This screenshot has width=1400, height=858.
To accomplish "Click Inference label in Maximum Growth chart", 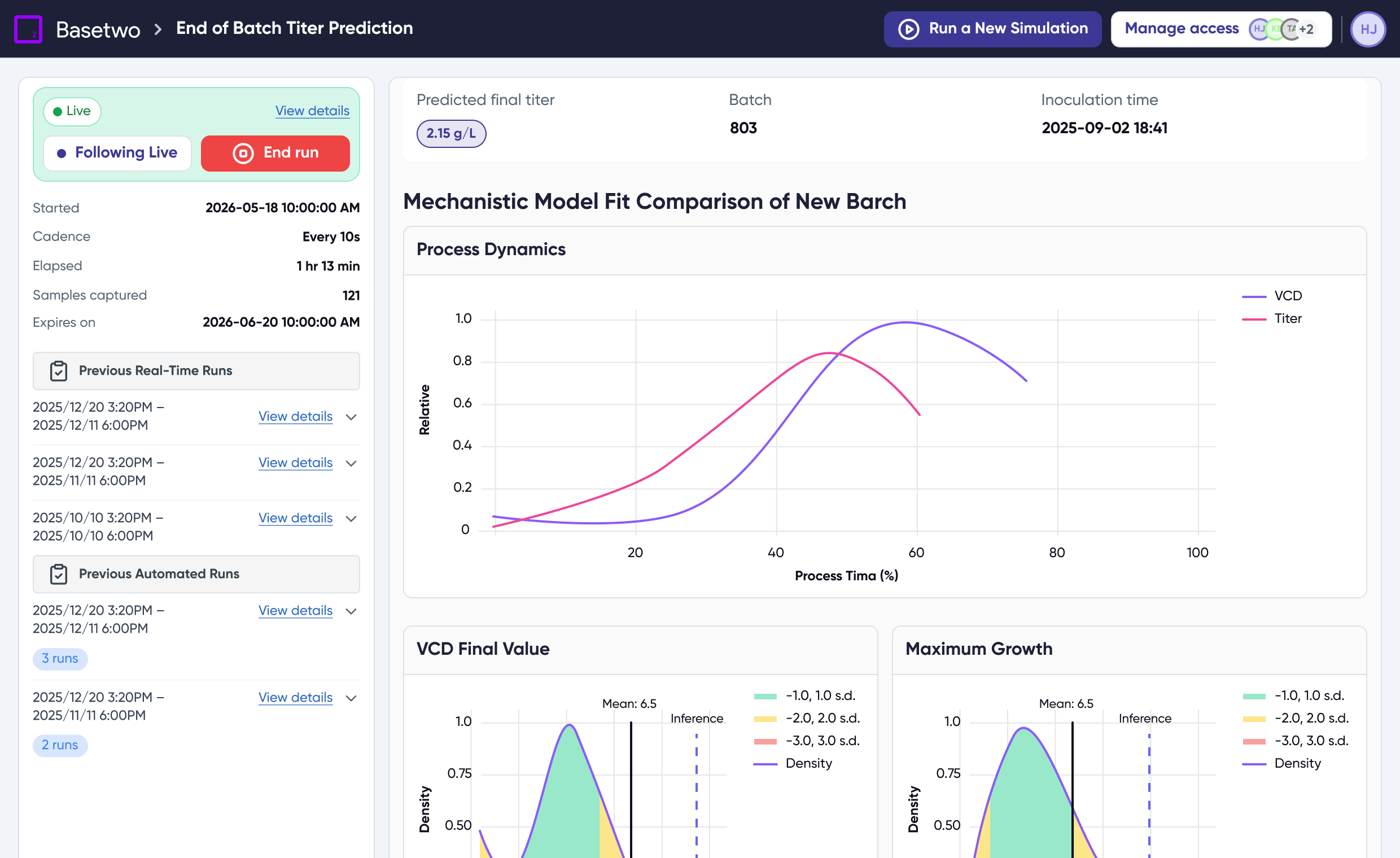I will coord(1145,719).
